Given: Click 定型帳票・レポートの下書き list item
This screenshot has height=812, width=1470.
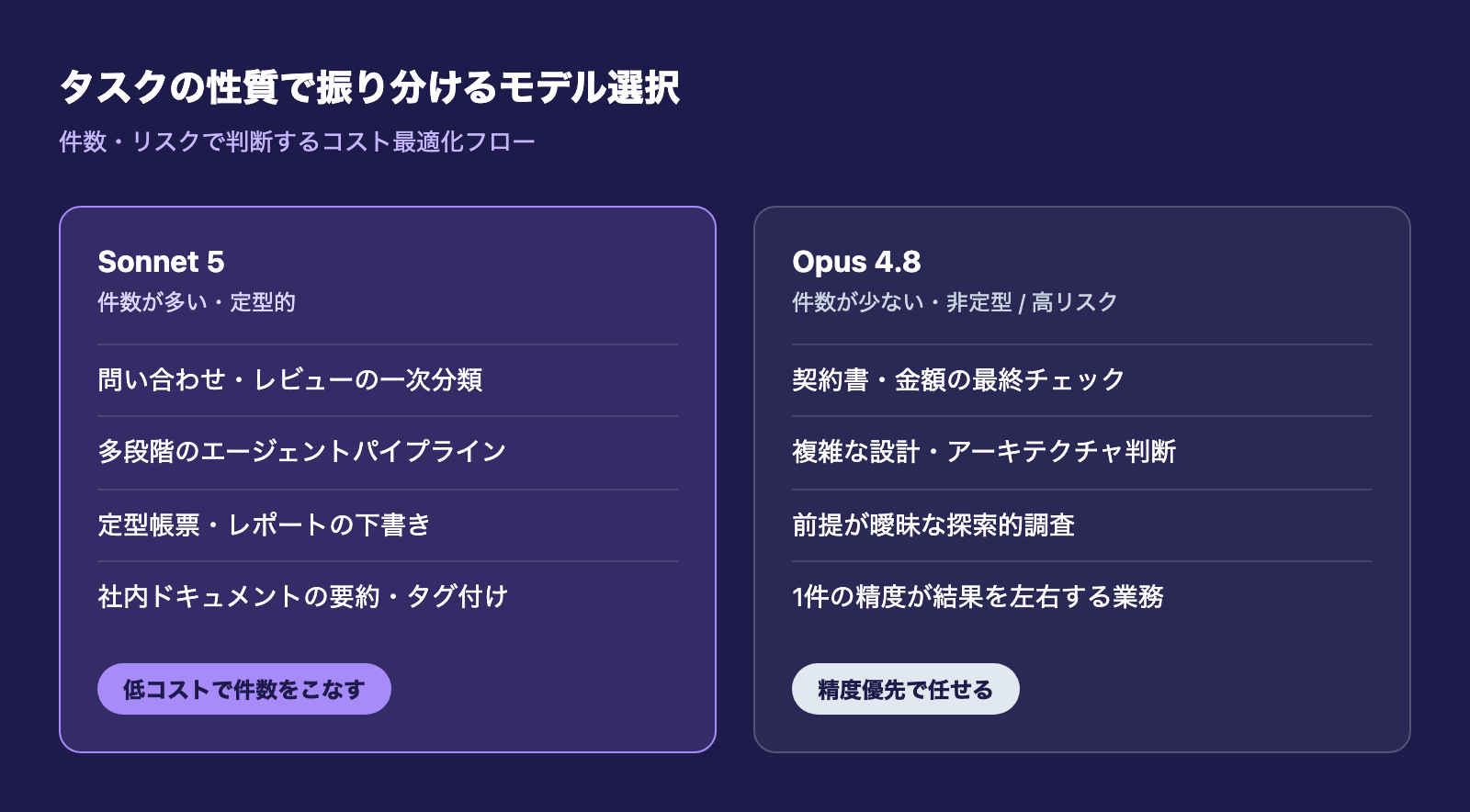Looking at the screenshot, I should click(x=388, y=524).
